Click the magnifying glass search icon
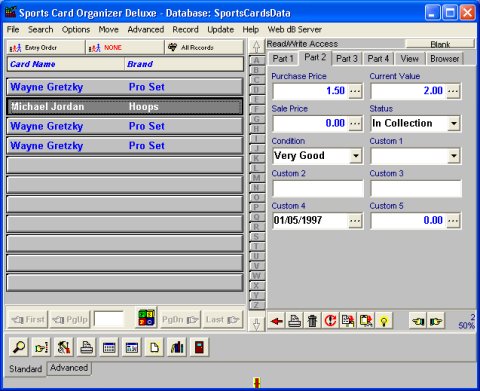Image resolution: width=480 pixels, height=391 pixels. click(x=19, y=347)
